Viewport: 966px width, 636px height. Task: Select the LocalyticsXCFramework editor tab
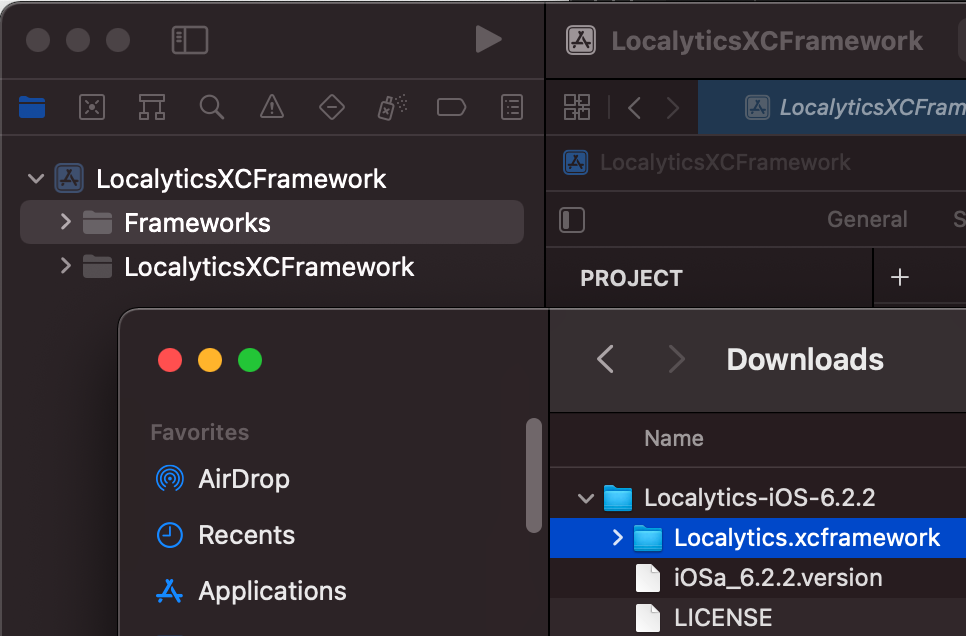click(850, 108)
